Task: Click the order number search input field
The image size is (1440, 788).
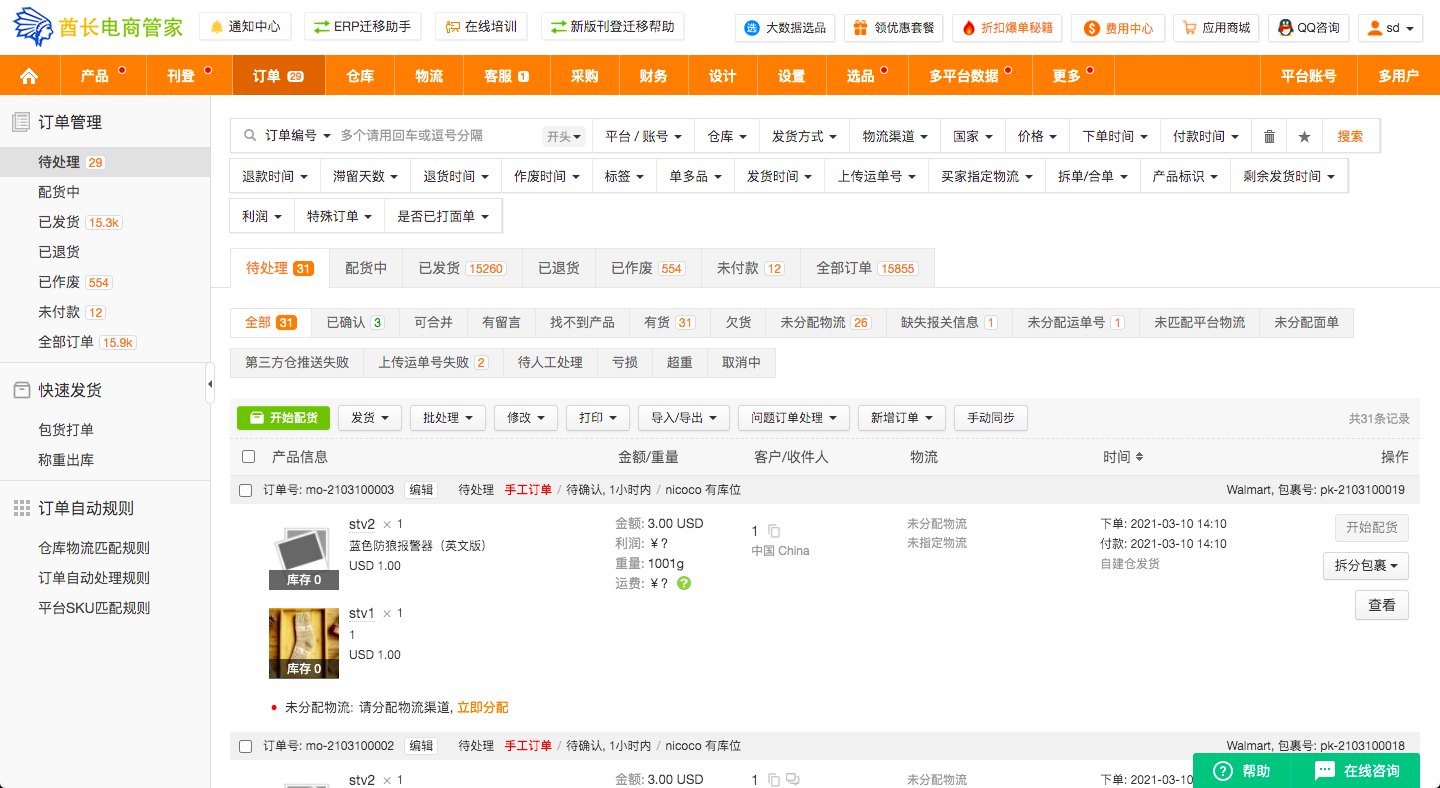Action: pyautogui.click(x=438, y=136)
